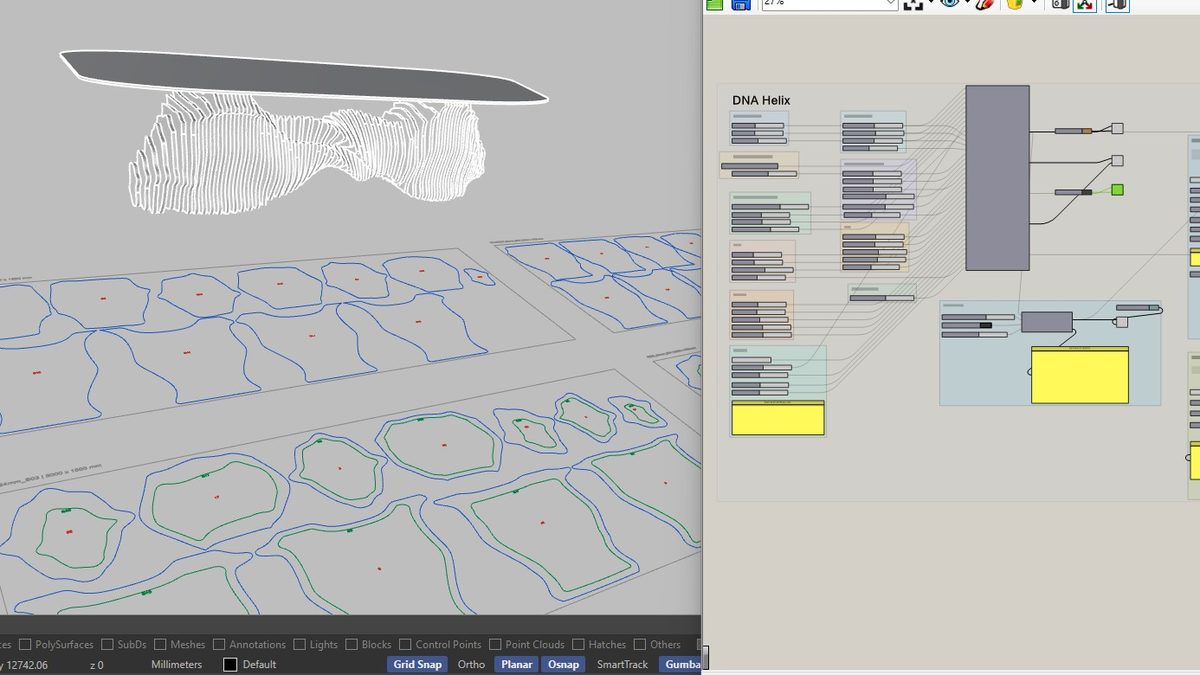This screenshot has width=1200, height=675.
Task: Select the tall gray main component
Action: pos(997,178)
